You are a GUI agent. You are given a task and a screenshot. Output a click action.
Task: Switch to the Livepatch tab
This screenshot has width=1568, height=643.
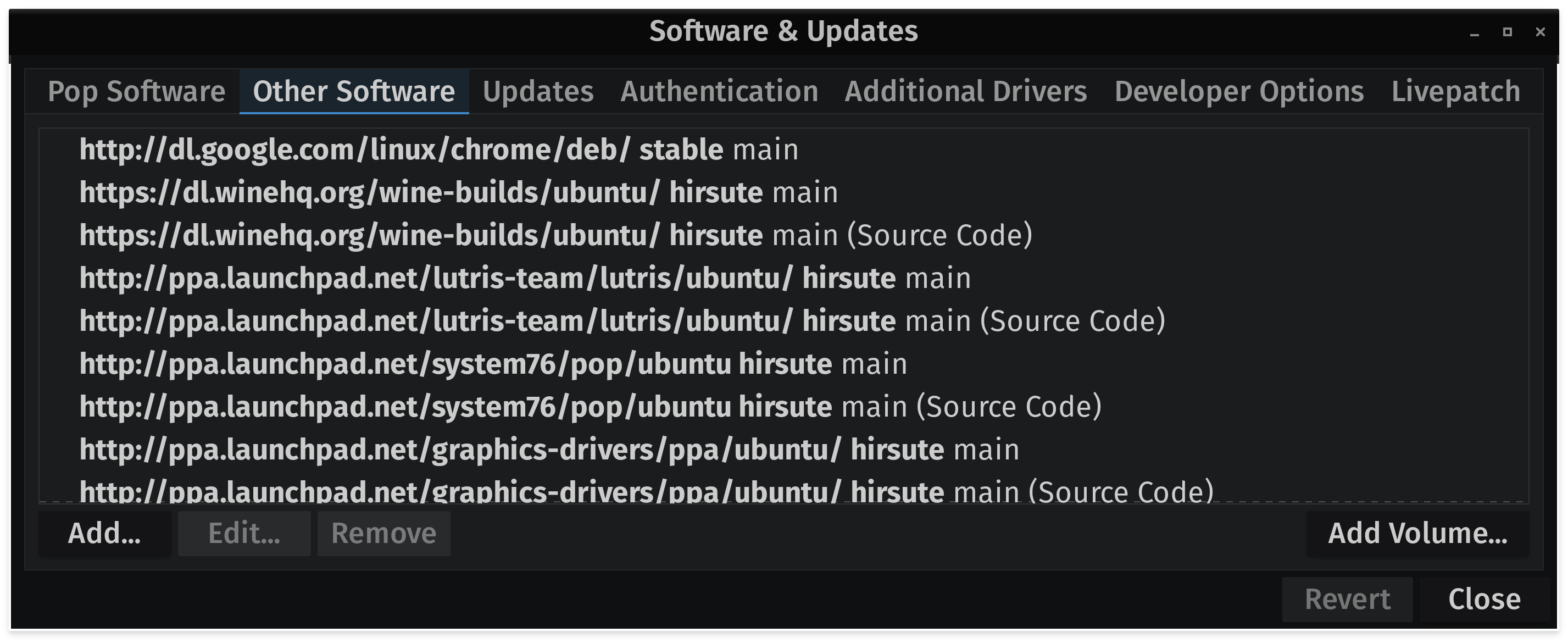click(x=1455, y=92)
